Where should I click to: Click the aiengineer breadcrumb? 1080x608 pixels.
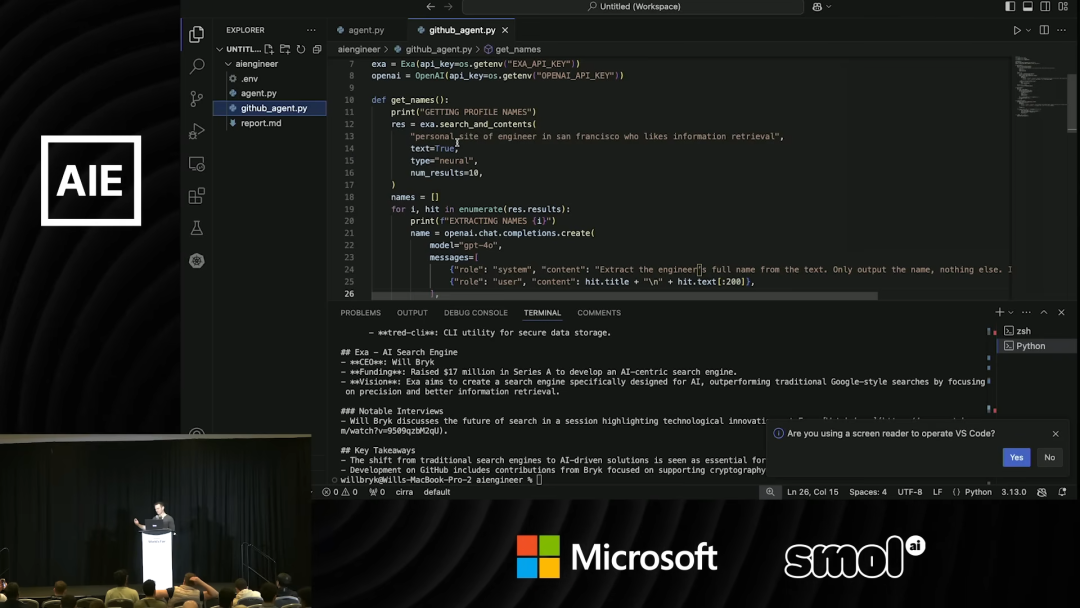[x=358, y=50]
